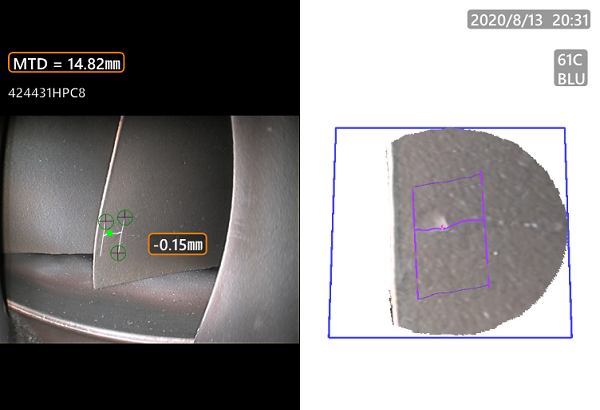Viewport: 600px width, 410px height.
Task: Click the date 2020/8/13 20:31 stamp
Action: pos(529,19)
